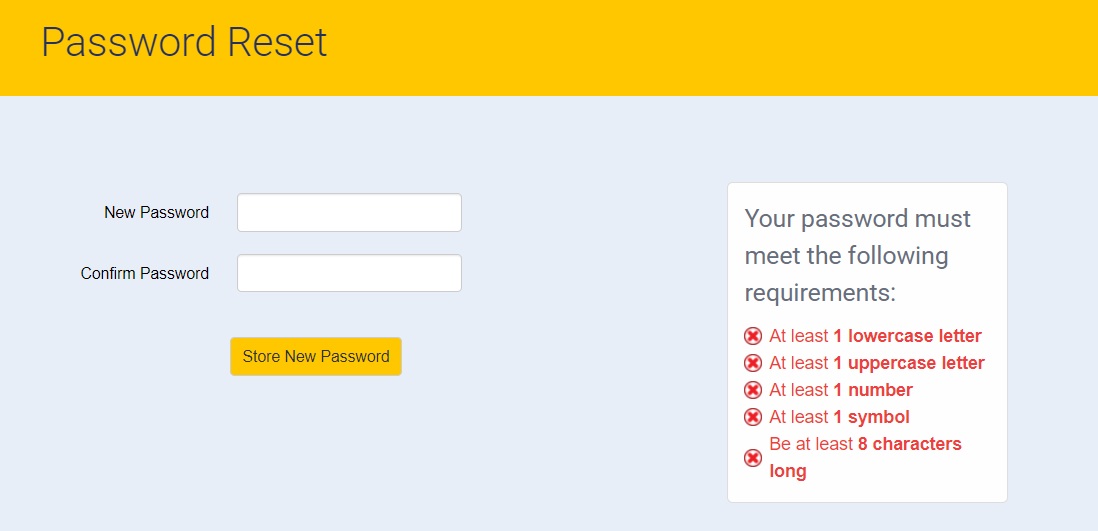Viewport: 1098px width, 531px height.
Task: Click the Confirm Password field label
Action: click(x=145, y=273)
